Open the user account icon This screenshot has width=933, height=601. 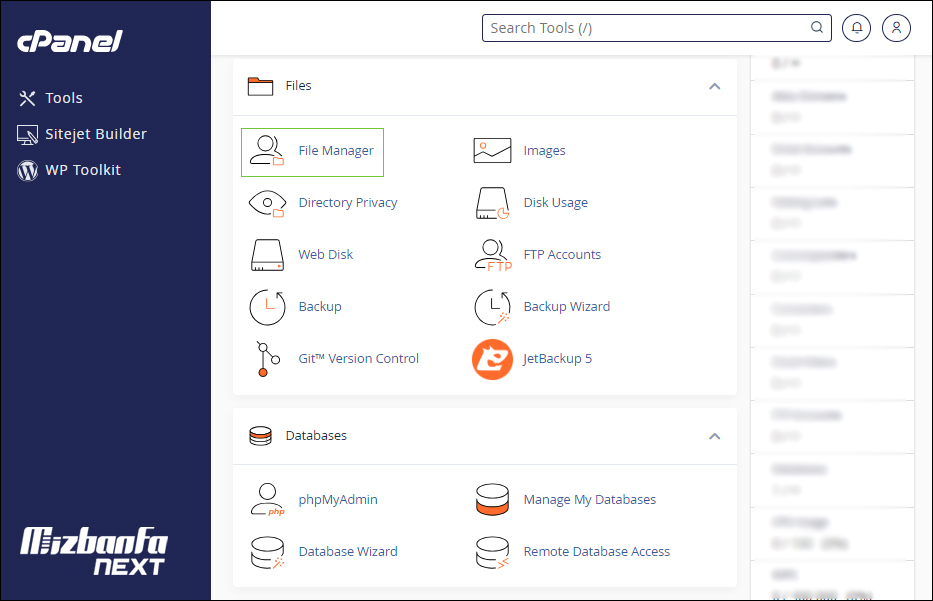(x=896, y=28)
